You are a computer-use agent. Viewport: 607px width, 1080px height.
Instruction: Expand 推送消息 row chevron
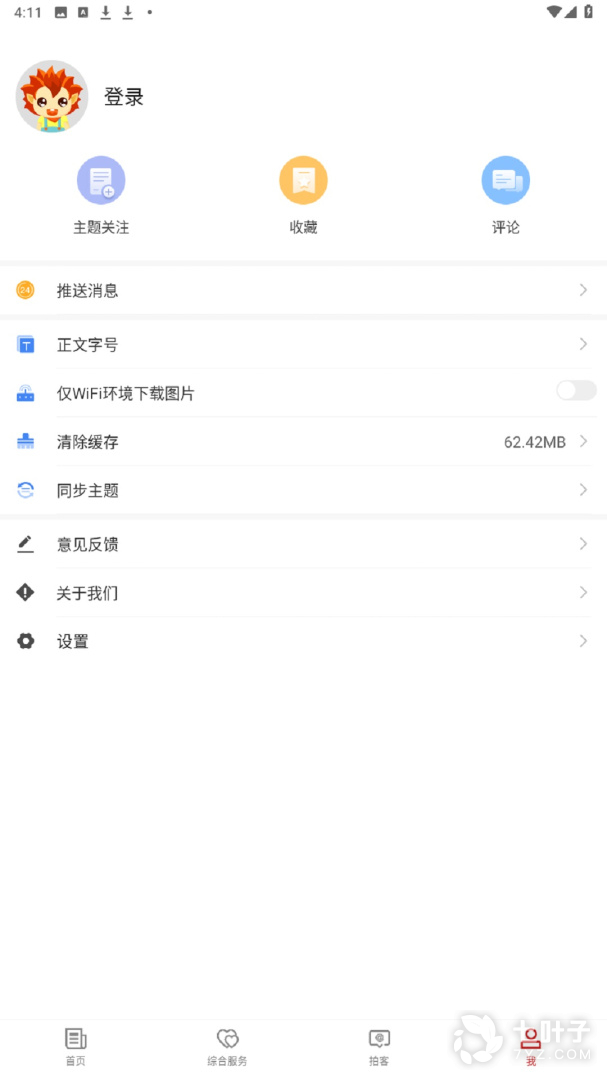tap(583, 290)
